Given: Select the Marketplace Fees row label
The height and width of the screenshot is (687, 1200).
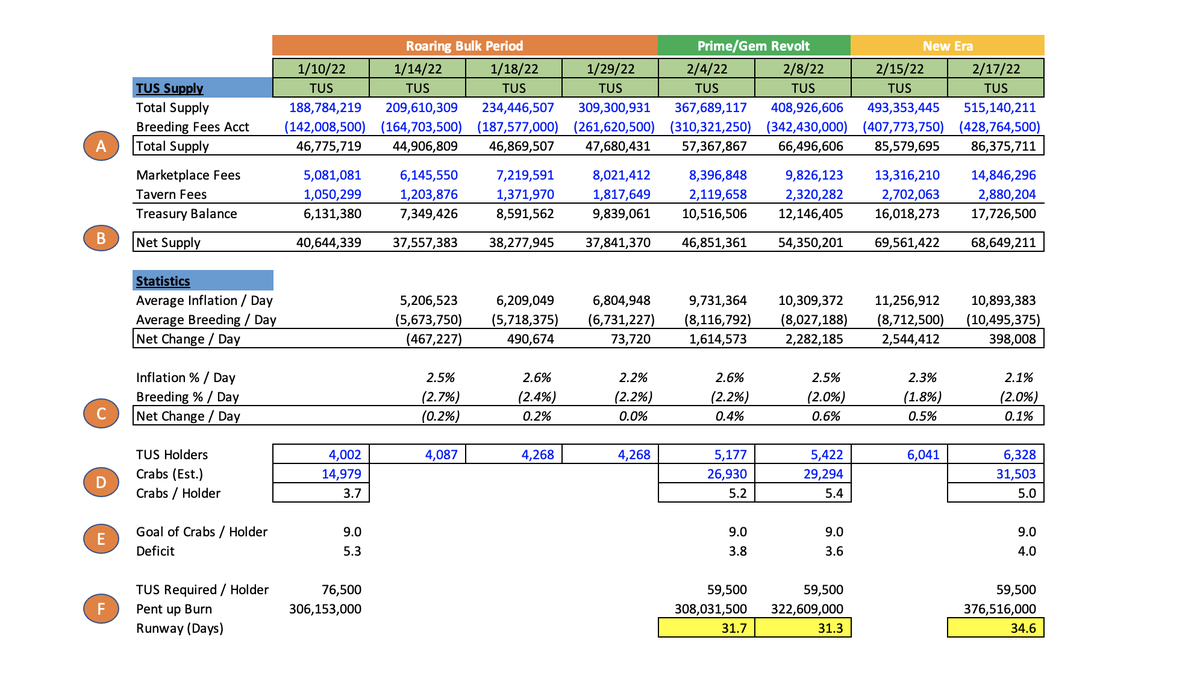Looking at the screenshot, I should 186,175.
